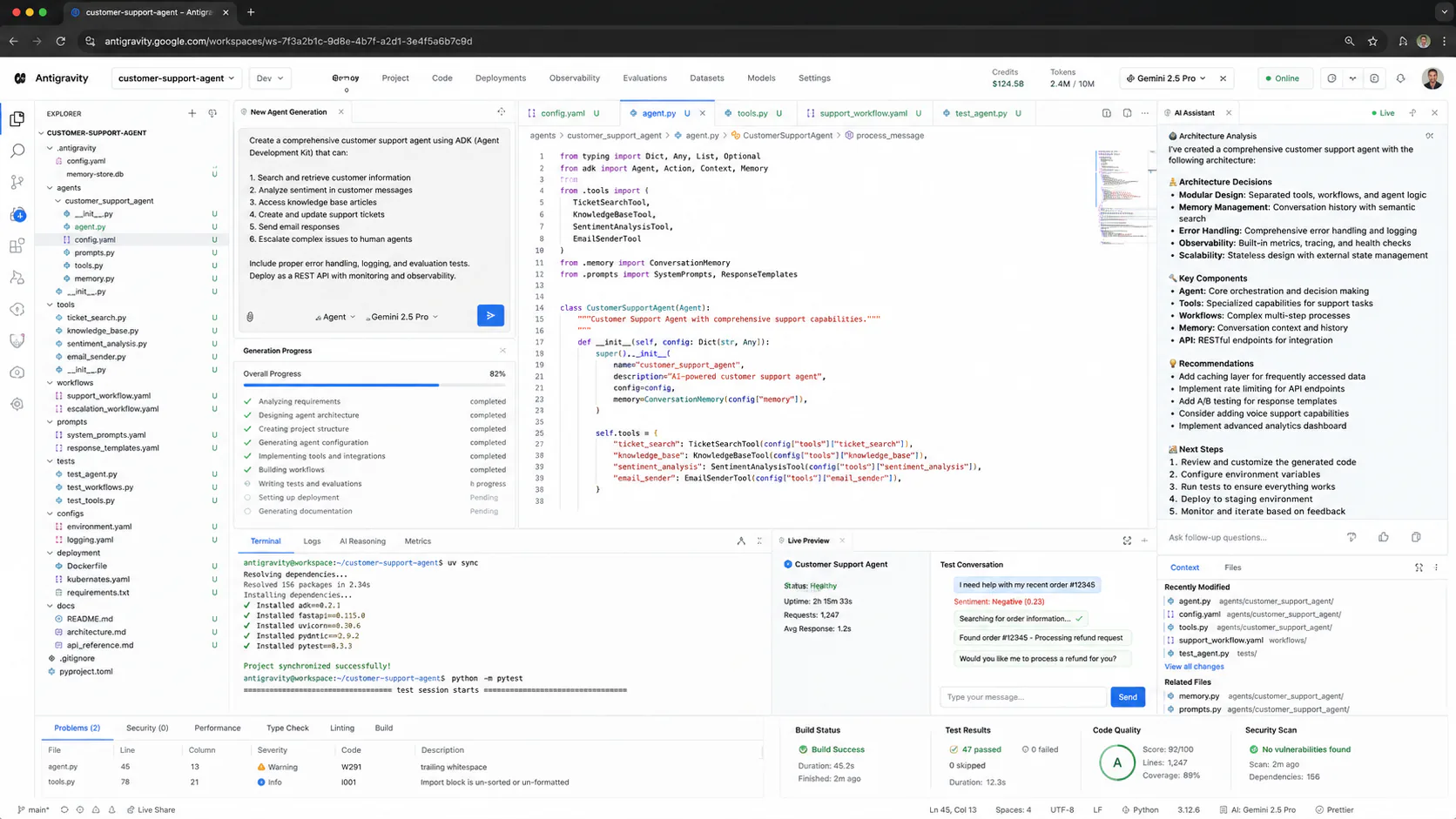Click the history clock icon in top bar
The height and width of the screenshot is (819, 1456).
coord(1331,78)
